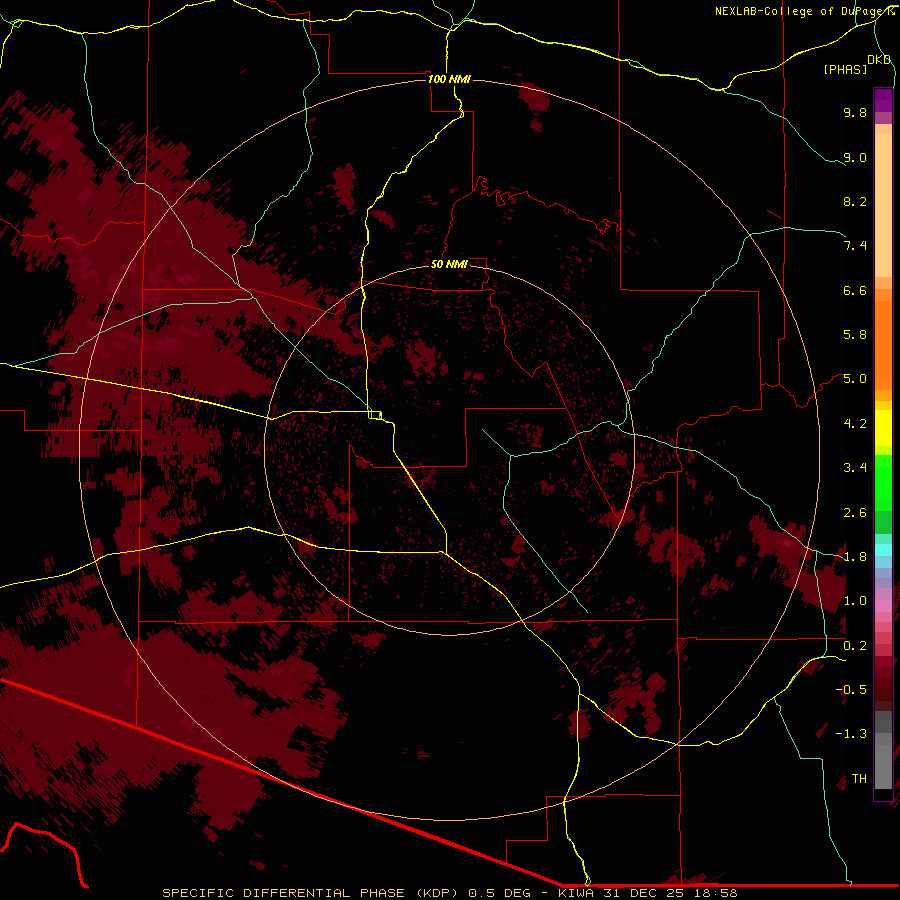
Task: Click the TH label on the legend
Action: [859, 779]
